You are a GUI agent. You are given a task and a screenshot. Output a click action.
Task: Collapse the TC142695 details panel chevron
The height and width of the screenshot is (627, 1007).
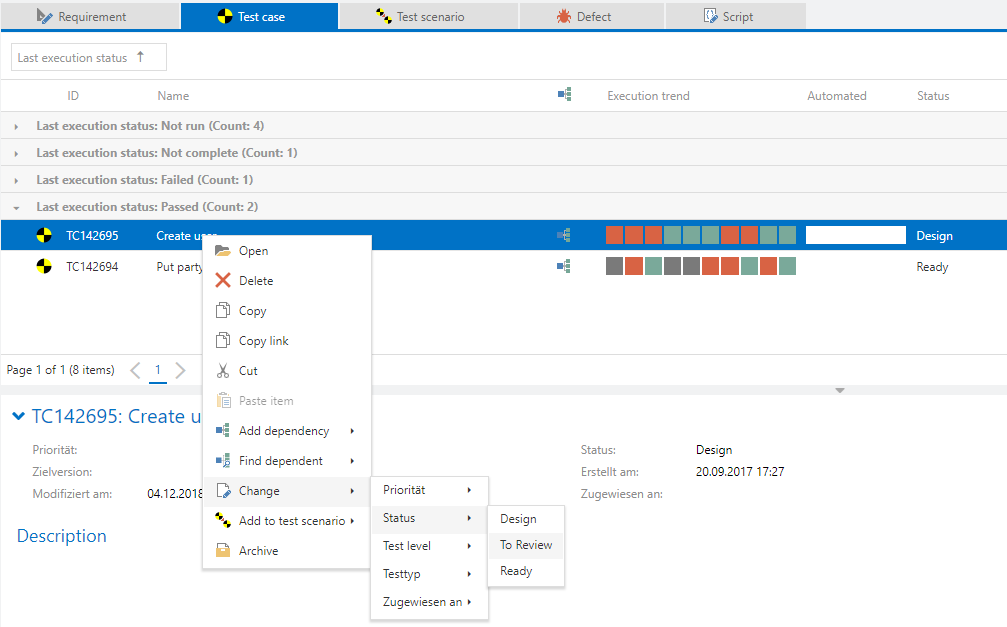coord(18,416)
